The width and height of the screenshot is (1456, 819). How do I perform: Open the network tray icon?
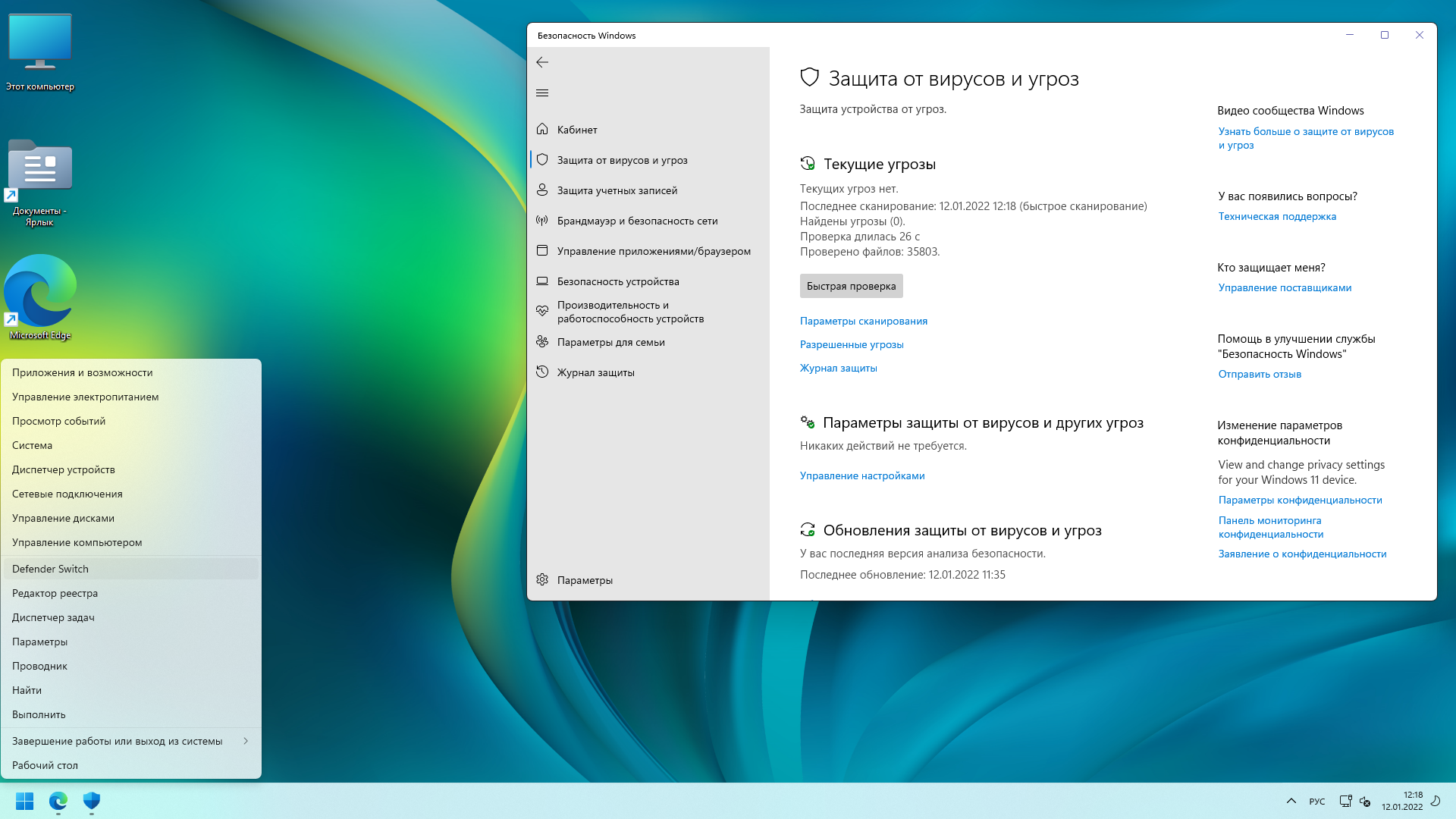pos(1345,801)
